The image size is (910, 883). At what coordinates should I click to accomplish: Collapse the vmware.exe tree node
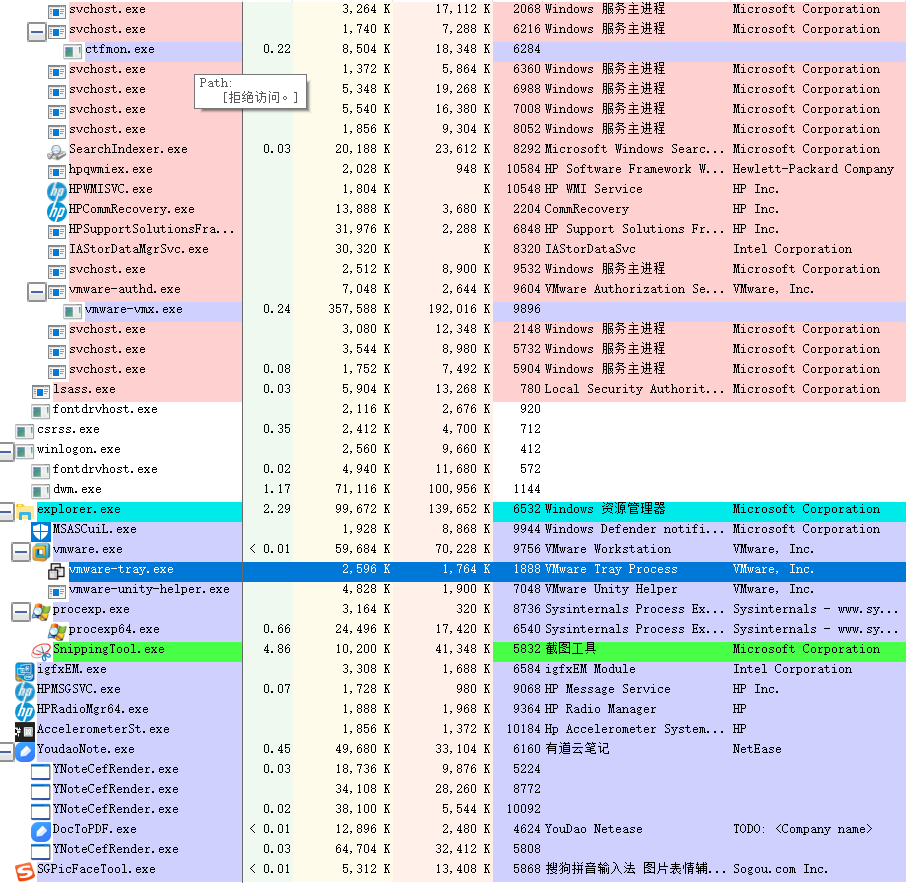(20, 551)
